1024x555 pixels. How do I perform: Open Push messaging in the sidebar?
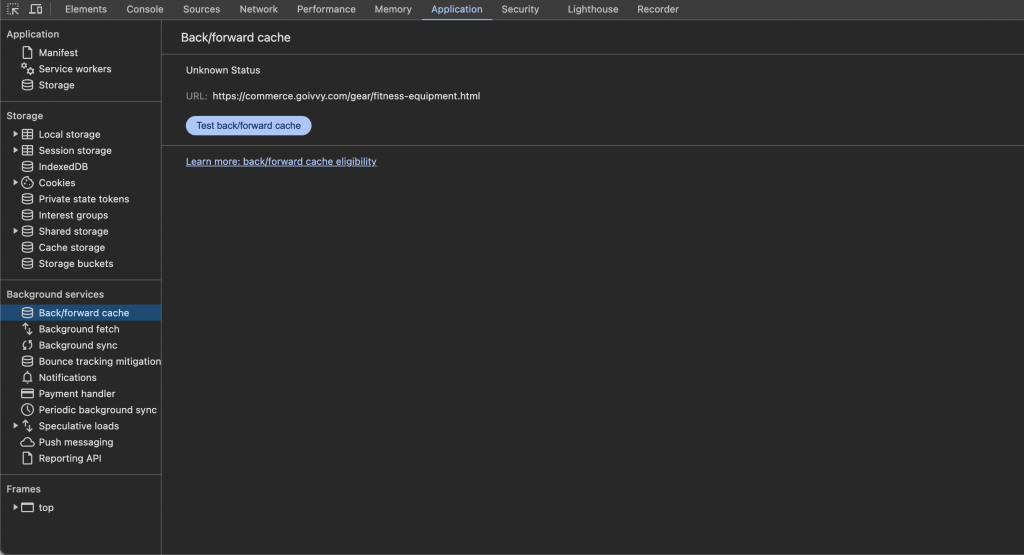(x=75, y=442)
